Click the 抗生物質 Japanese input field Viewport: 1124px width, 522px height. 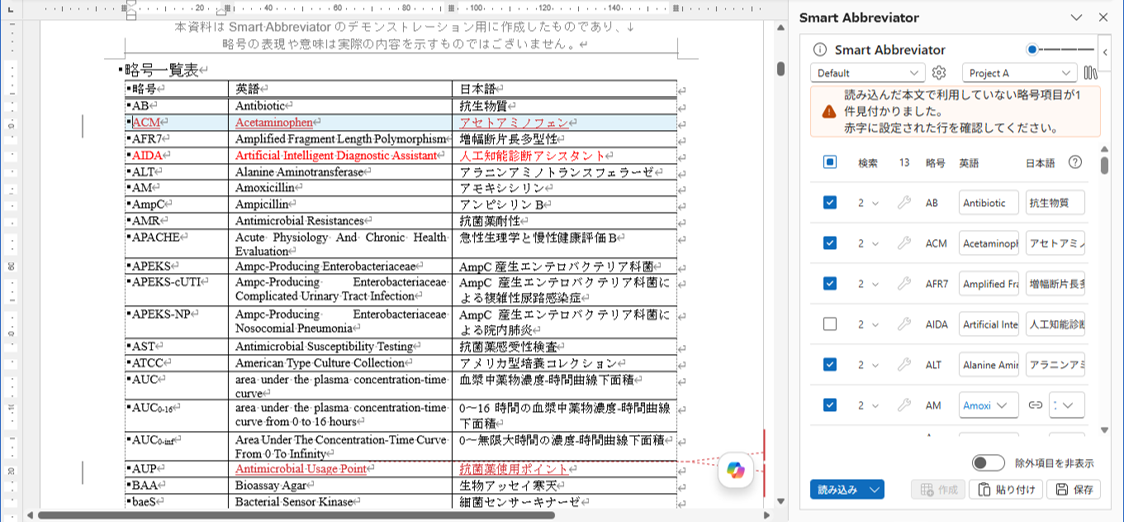point(1055,203)
